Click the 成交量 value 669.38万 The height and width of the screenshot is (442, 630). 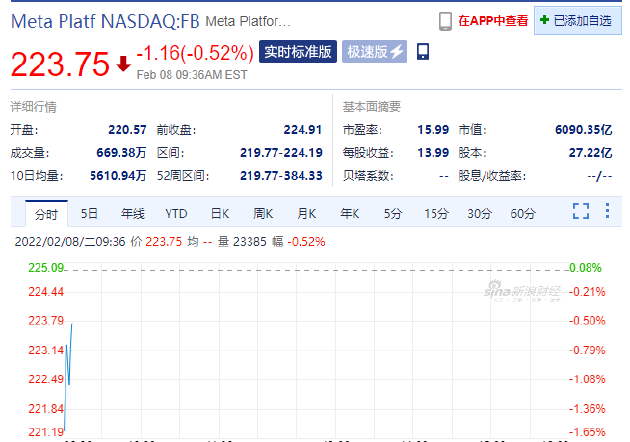[121, 153]
